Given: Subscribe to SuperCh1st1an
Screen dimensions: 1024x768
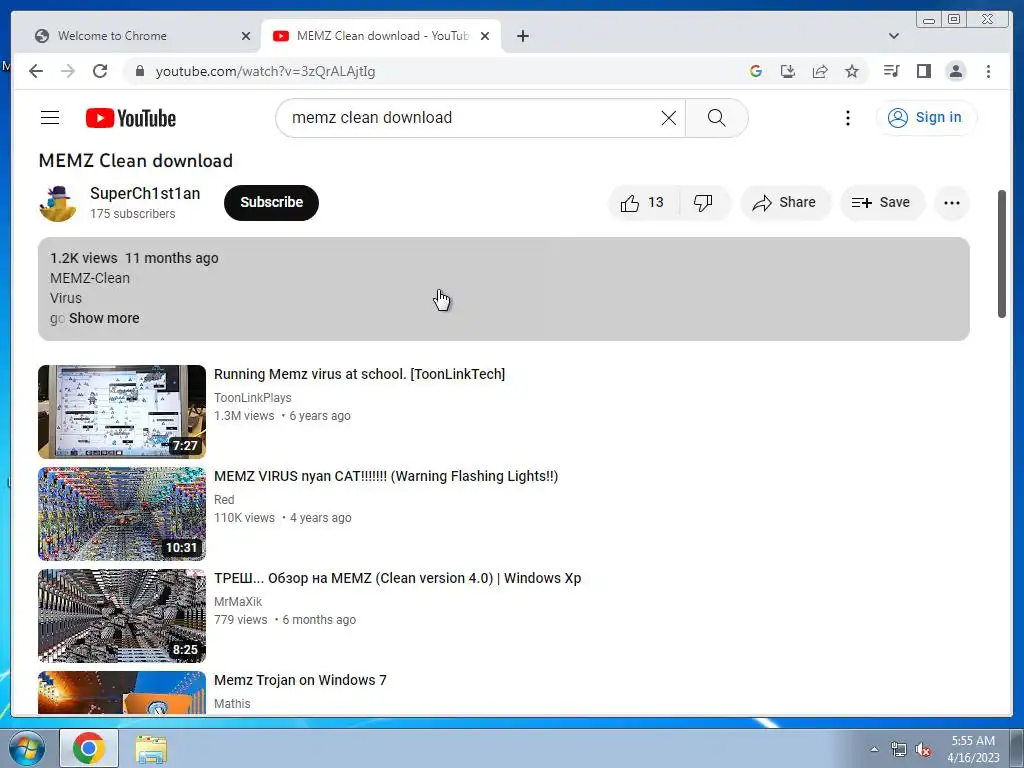Looking at the screenshot, I should click(x=271, y=202).
